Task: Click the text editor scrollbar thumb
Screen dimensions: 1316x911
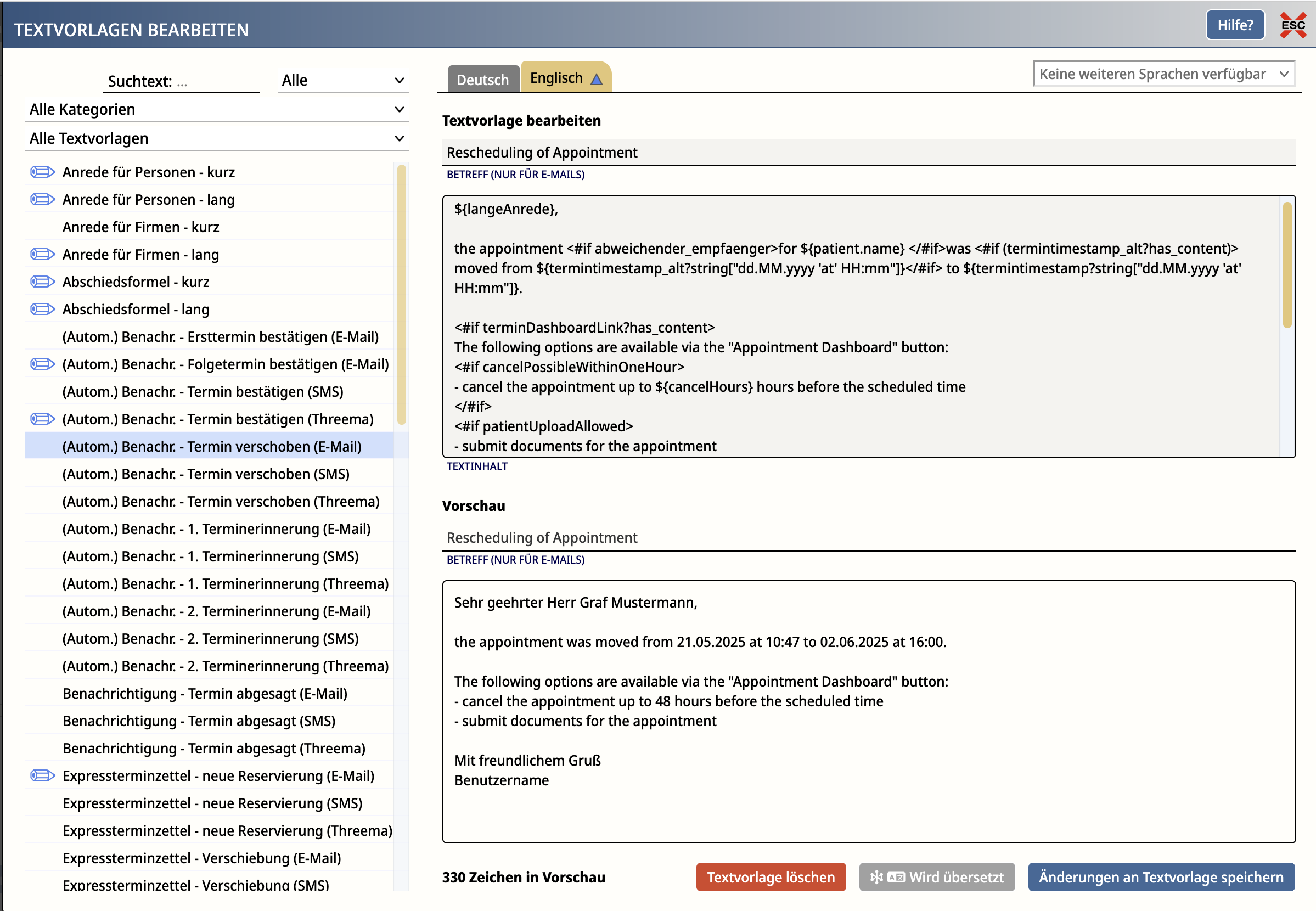Action: point(1287,265)
